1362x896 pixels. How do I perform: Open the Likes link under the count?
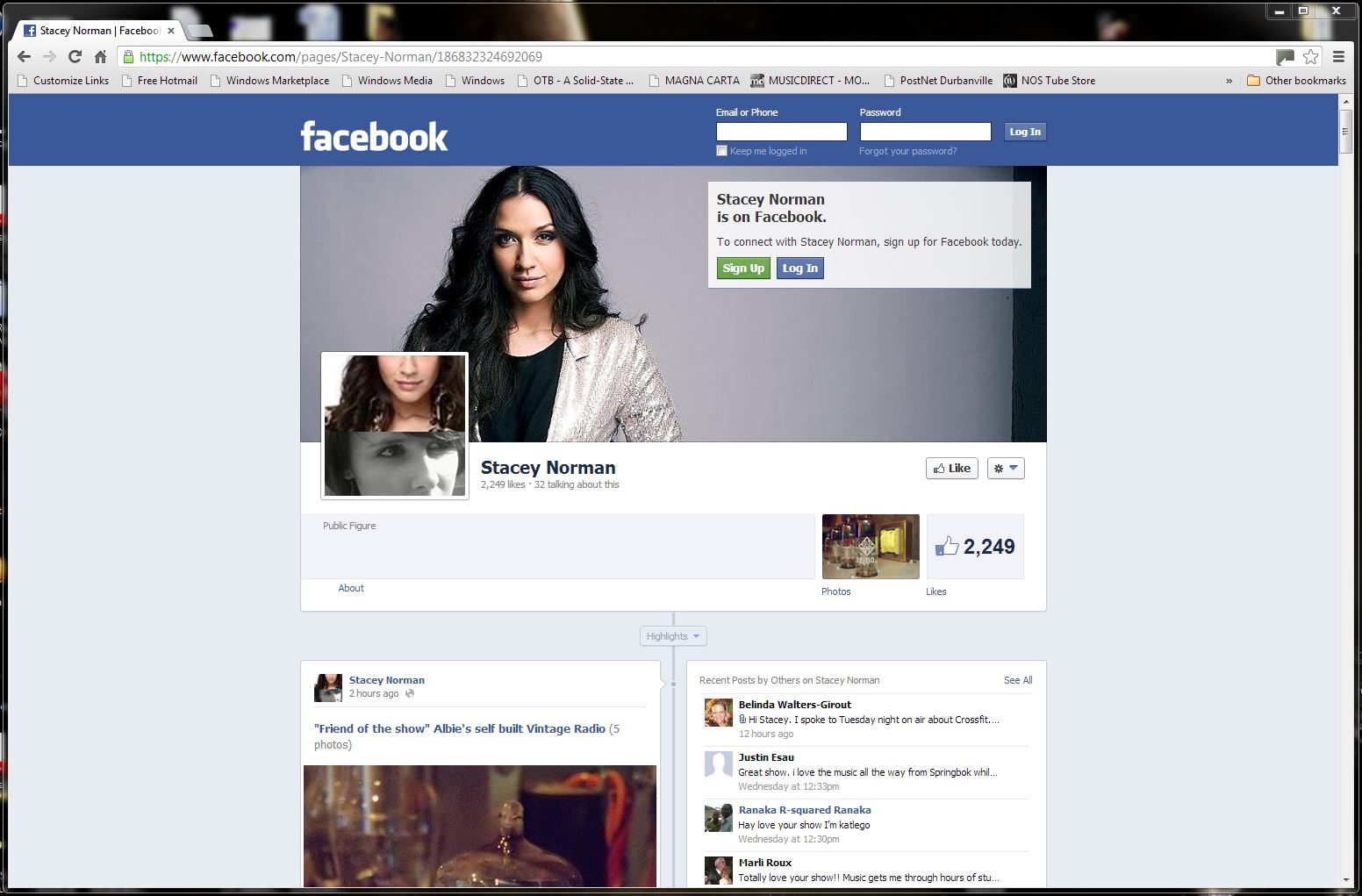pyautogui.click(x=936, y=591)
